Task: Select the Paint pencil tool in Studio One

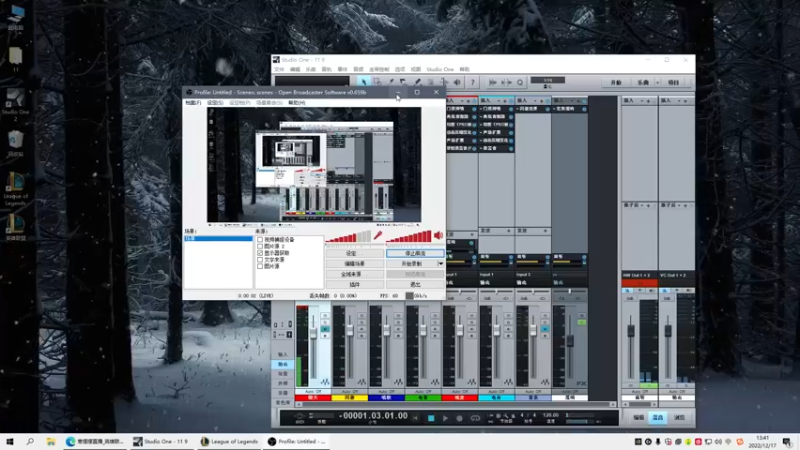Action: pyautogui.click(x=417, y=82)
